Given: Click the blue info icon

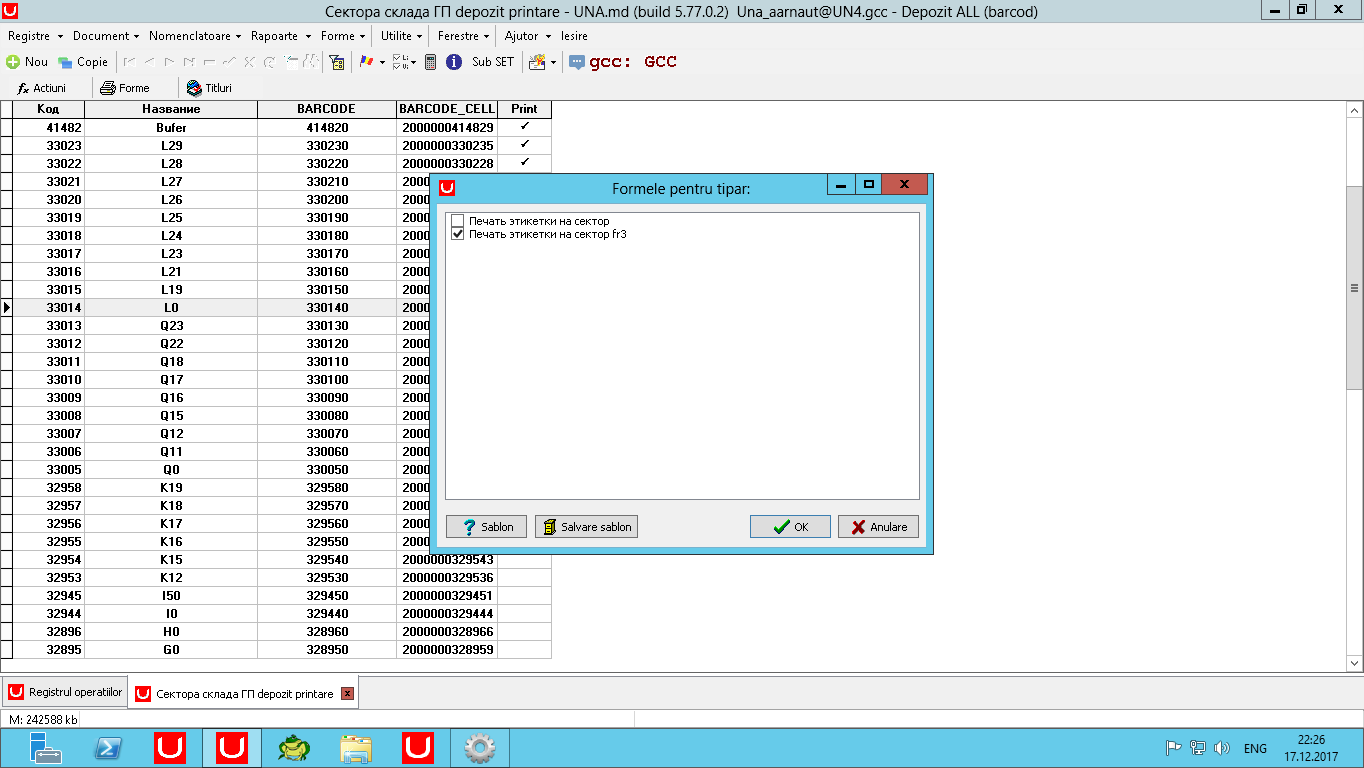Looking at the screenshot, I should tap(453, 62).
